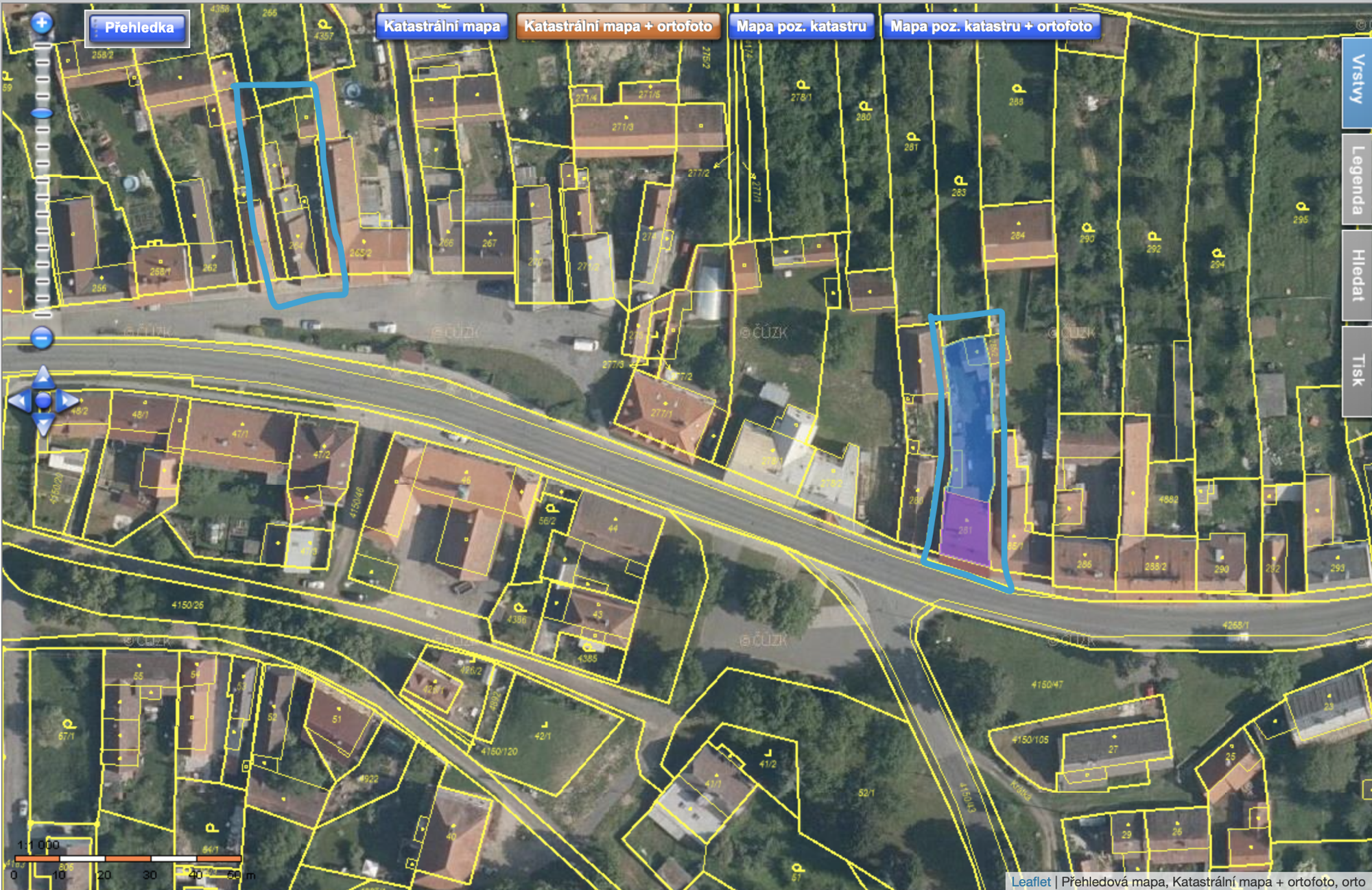The width and height of the screenshot is (1372, 890).
Task: Expand the Legenda side panel
Action: (1357, 180)
